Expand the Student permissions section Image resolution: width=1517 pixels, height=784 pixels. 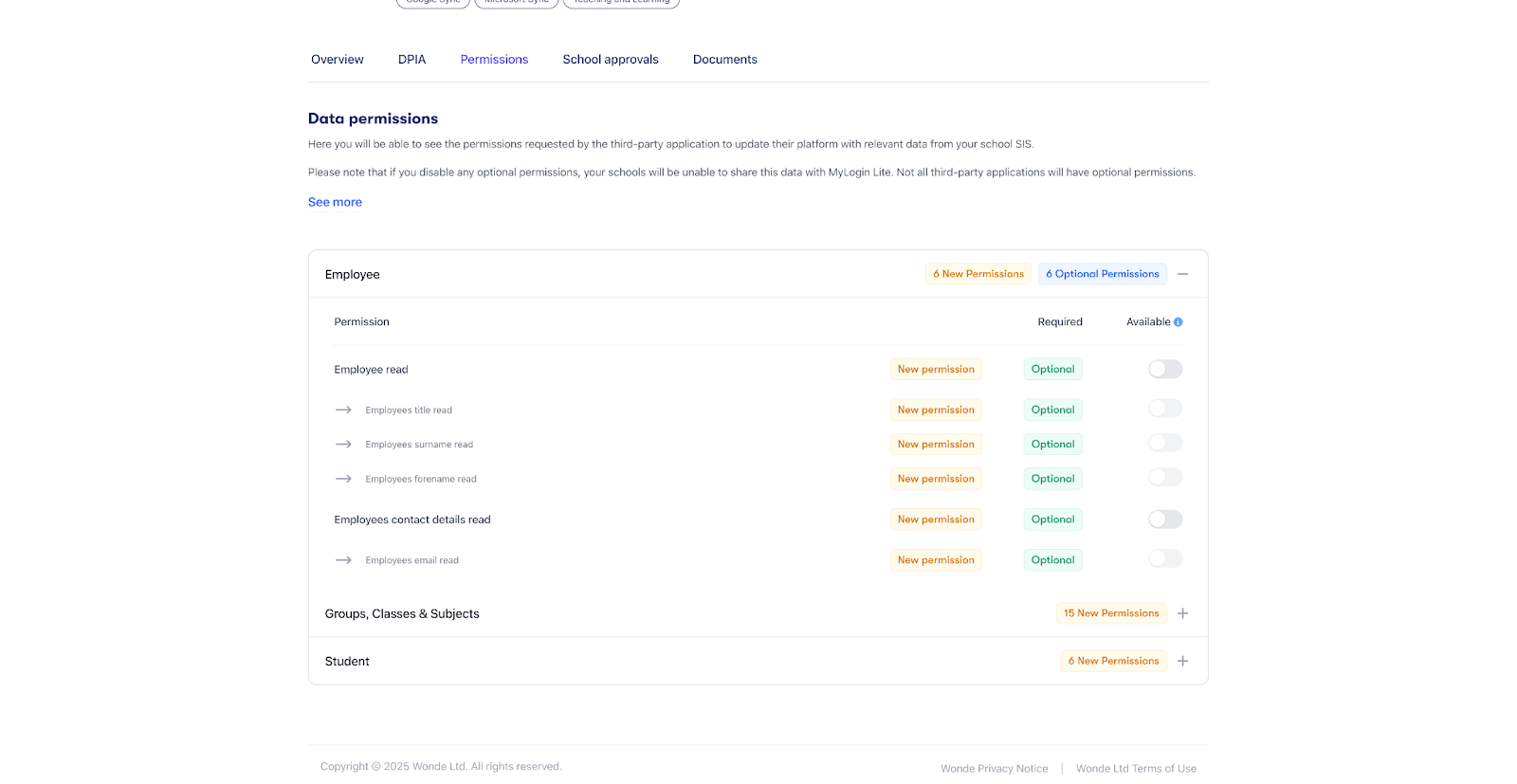[1182, 661]
